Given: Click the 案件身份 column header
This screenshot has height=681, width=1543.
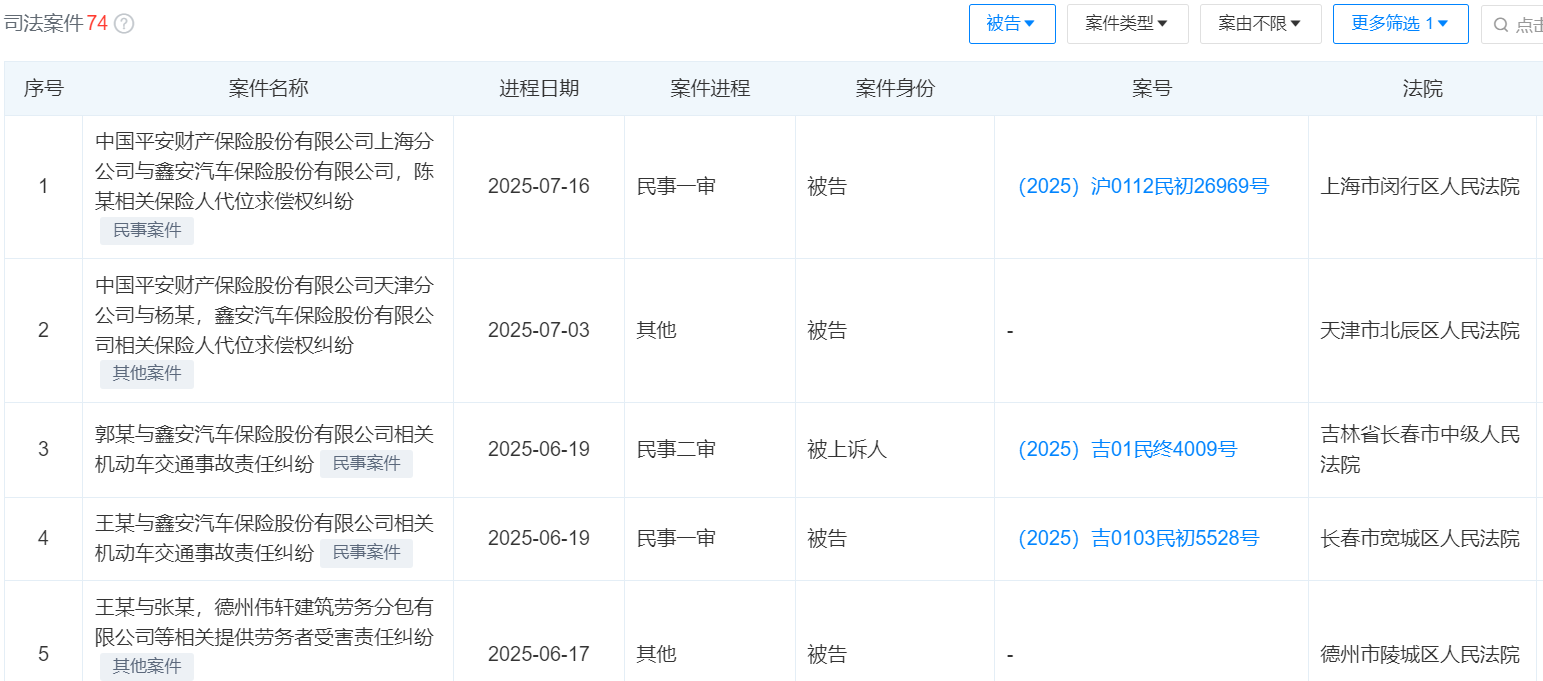Looking at the screenshot, I should (x=895, y=89).
